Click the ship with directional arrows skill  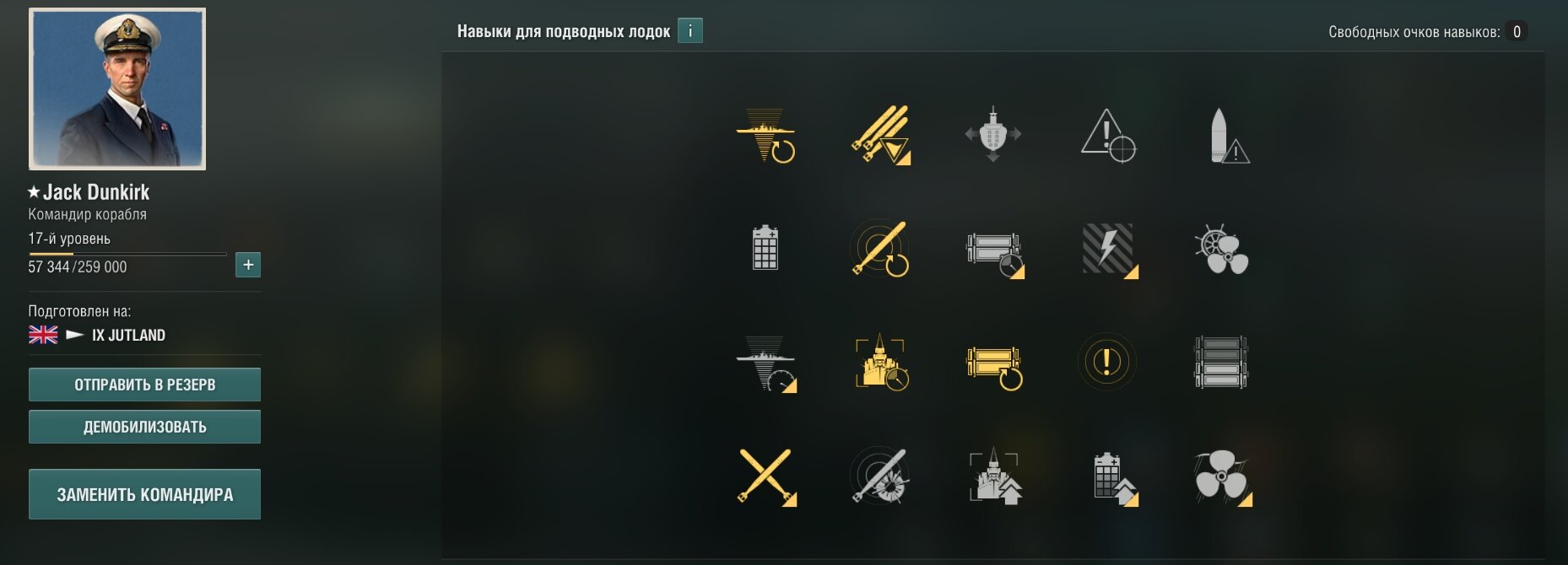pyautogui.click(x=993, y=134)
